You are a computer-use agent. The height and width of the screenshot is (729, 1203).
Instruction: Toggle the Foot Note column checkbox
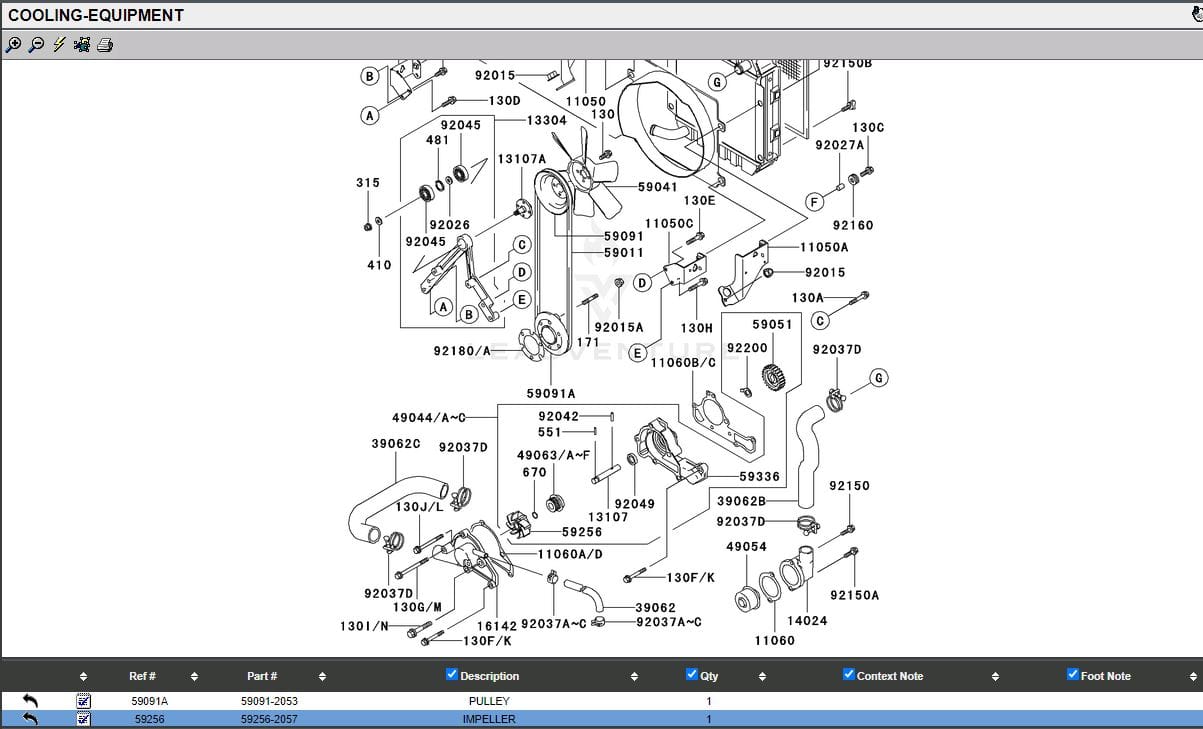click(x=1073, y=675)
